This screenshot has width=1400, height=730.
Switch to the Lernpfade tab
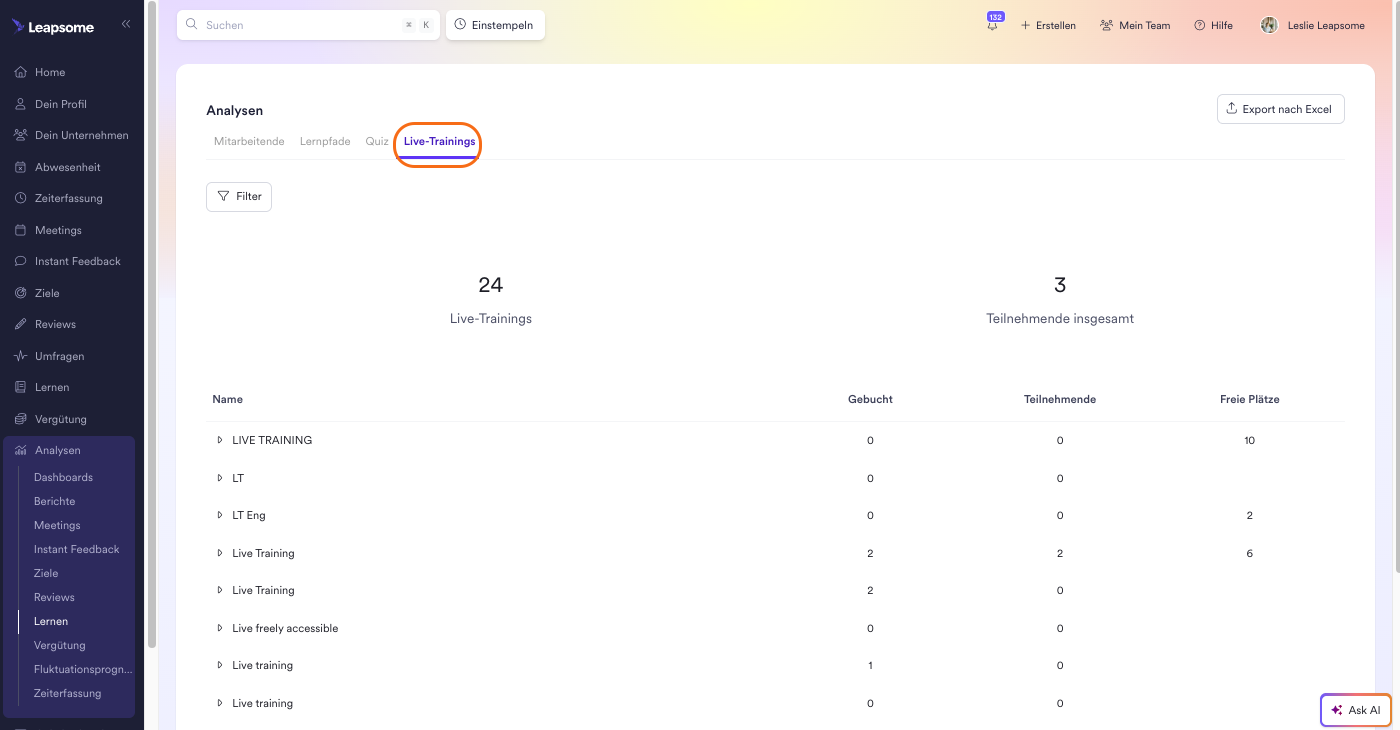(325, 141)
